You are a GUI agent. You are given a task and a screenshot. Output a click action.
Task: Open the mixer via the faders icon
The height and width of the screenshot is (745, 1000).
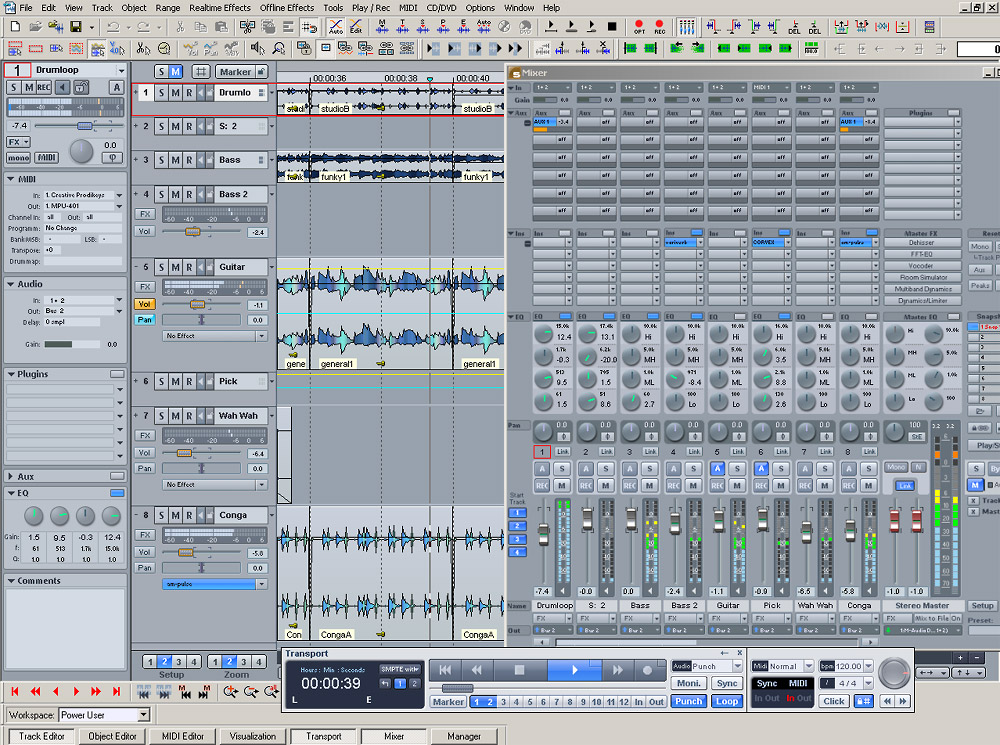click(x=686, y=27)
